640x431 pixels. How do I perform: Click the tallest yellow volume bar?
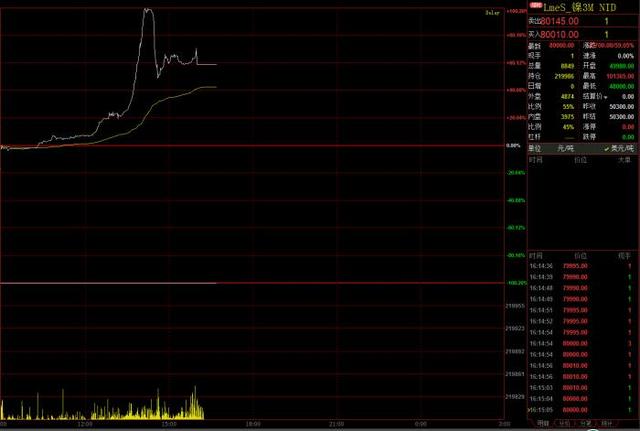point(195,403)
